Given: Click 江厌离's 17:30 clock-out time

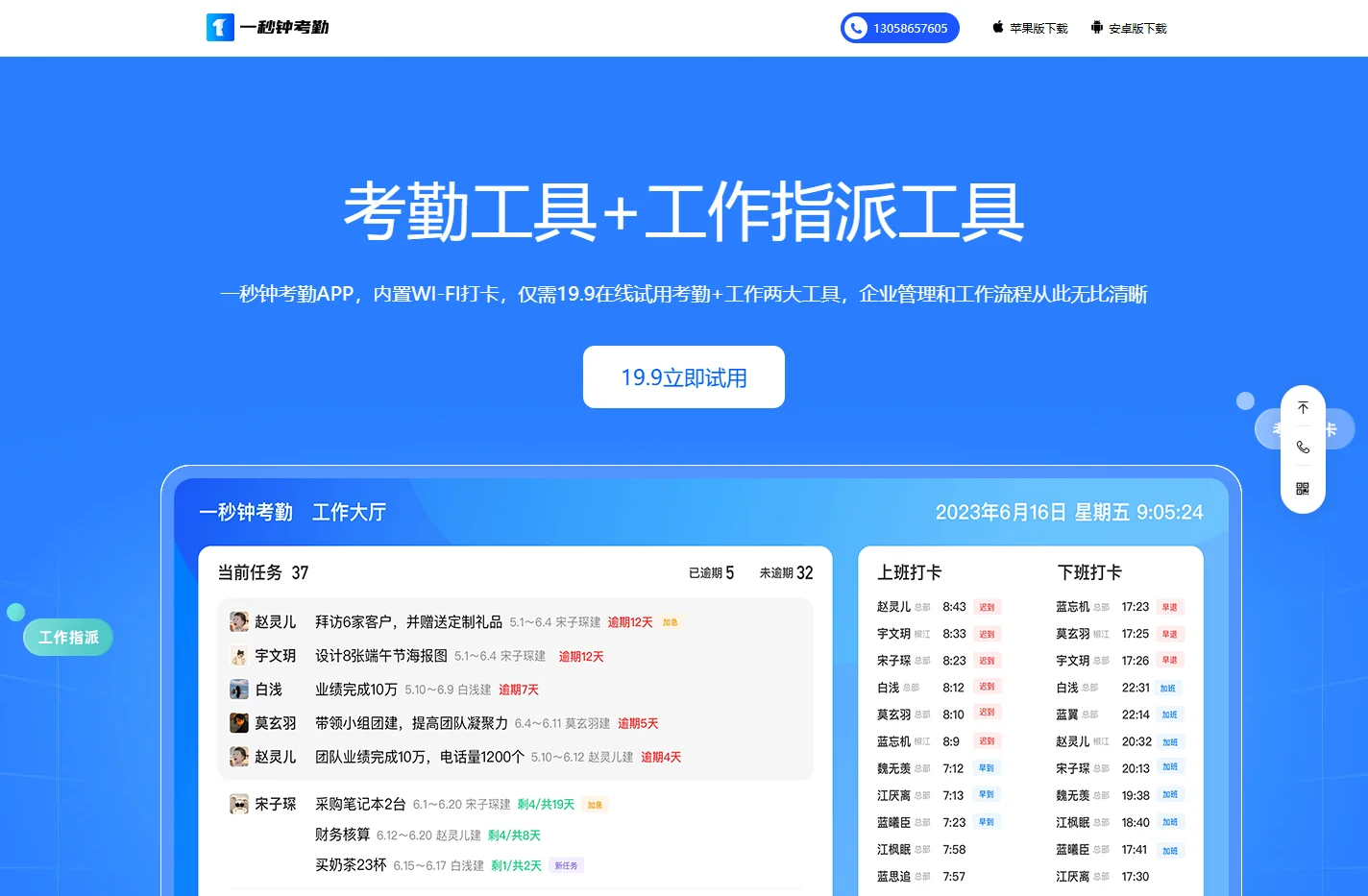Looking at the screenshot, I should [1136, 877].
